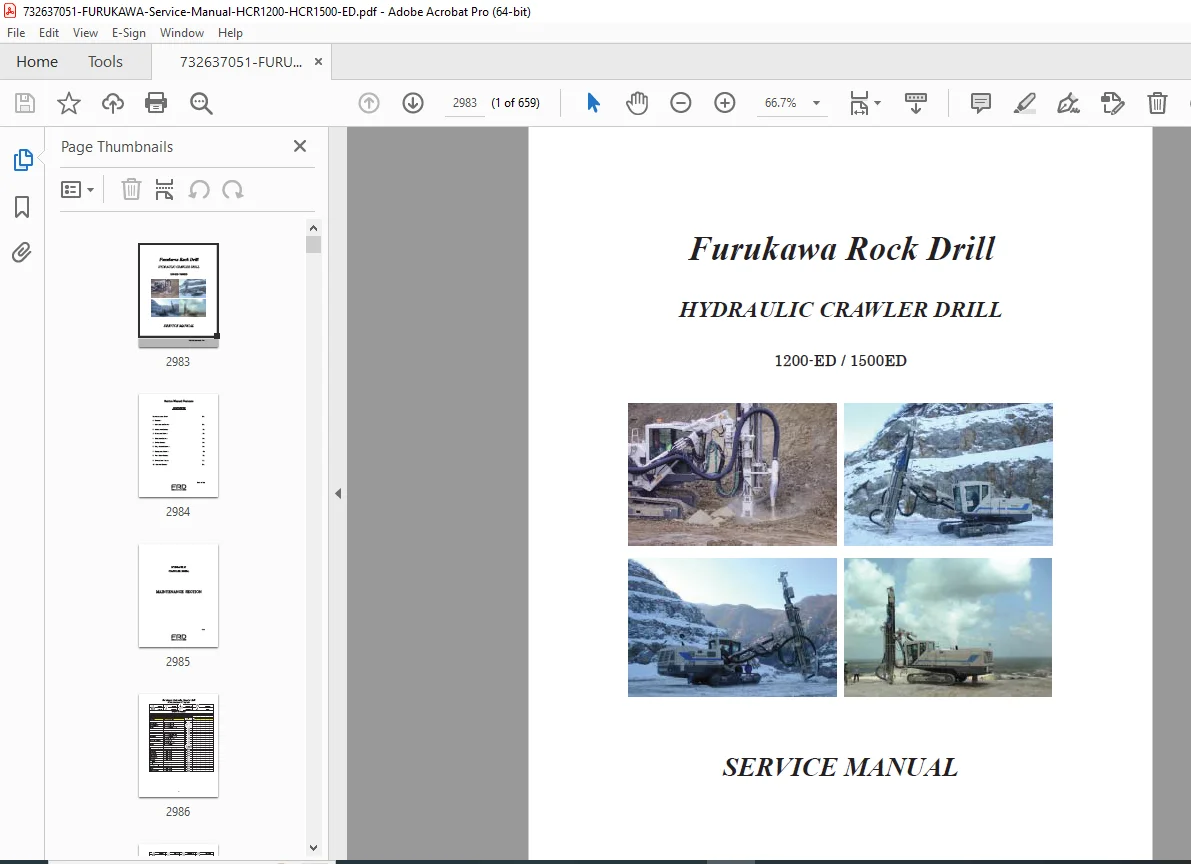The image size is (1191, 864).
Task: Open the zoom level dropdown arrow
Action: [x=817, y=103]
